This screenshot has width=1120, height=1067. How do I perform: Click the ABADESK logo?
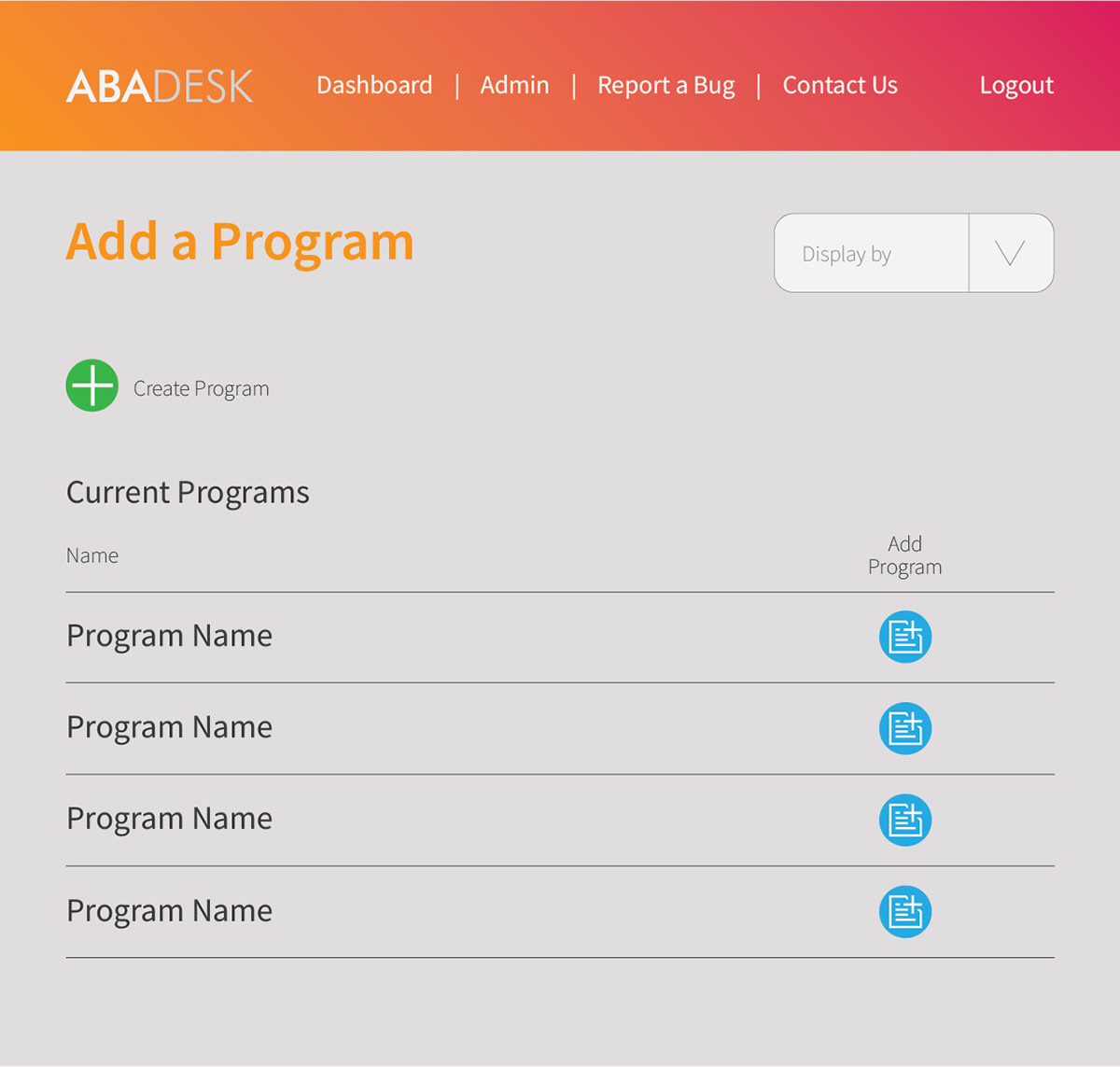160,86
